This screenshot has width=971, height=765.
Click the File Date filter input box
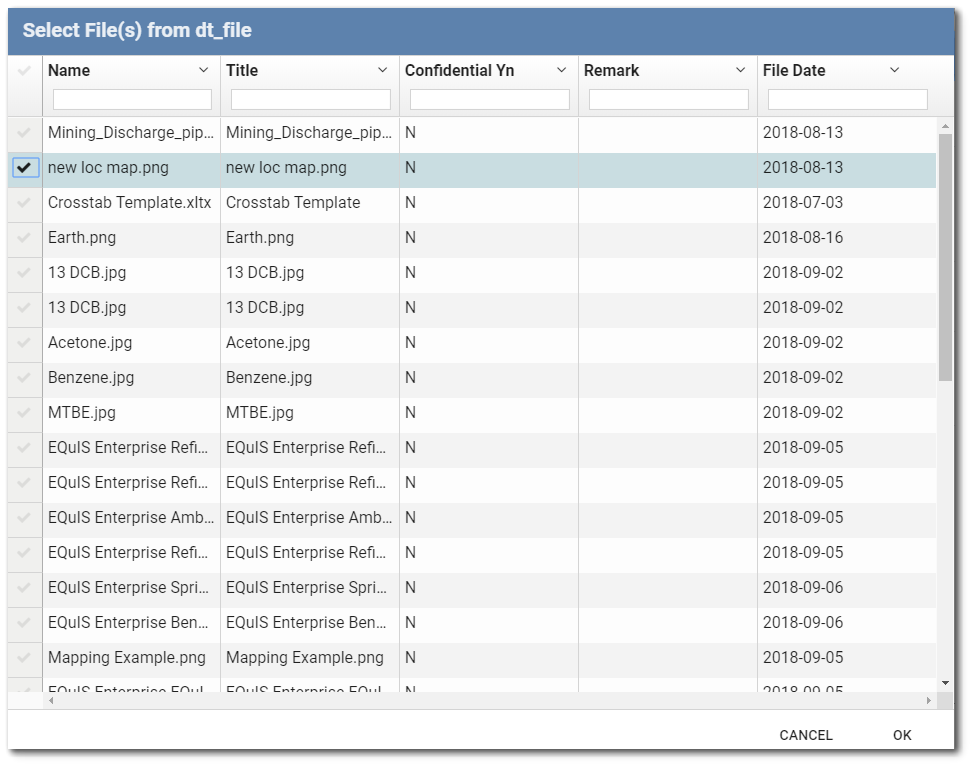pyautogui.click(x=846, y=98)
